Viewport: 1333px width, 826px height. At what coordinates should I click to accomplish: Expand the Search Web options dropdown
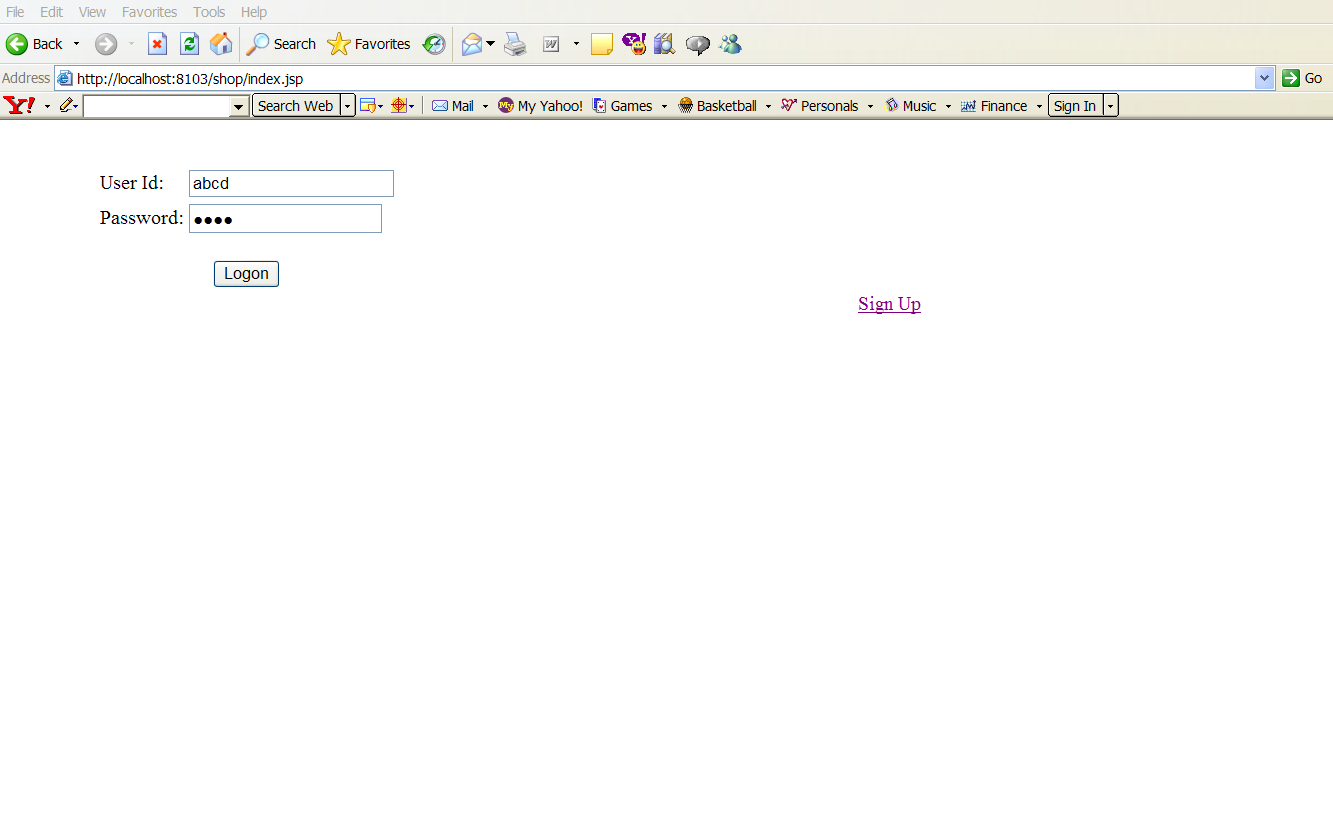(347, 106)
